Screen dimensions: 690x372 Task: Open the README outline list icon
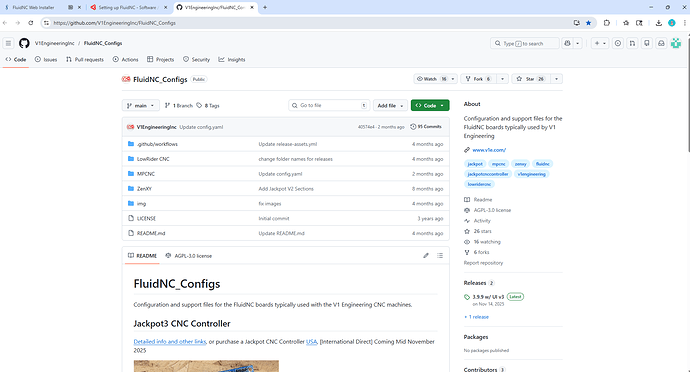[x=440, y=255]
